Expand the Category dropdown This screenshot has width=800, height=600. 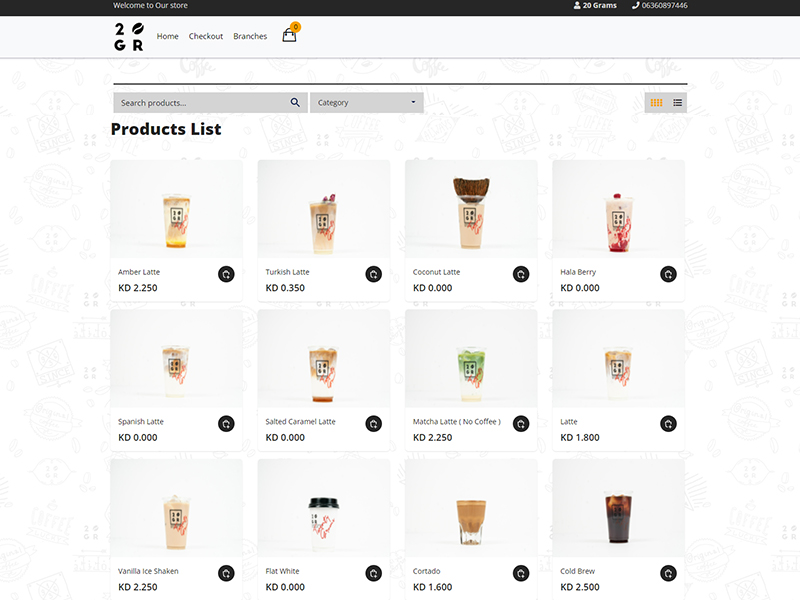pos(367,103)
